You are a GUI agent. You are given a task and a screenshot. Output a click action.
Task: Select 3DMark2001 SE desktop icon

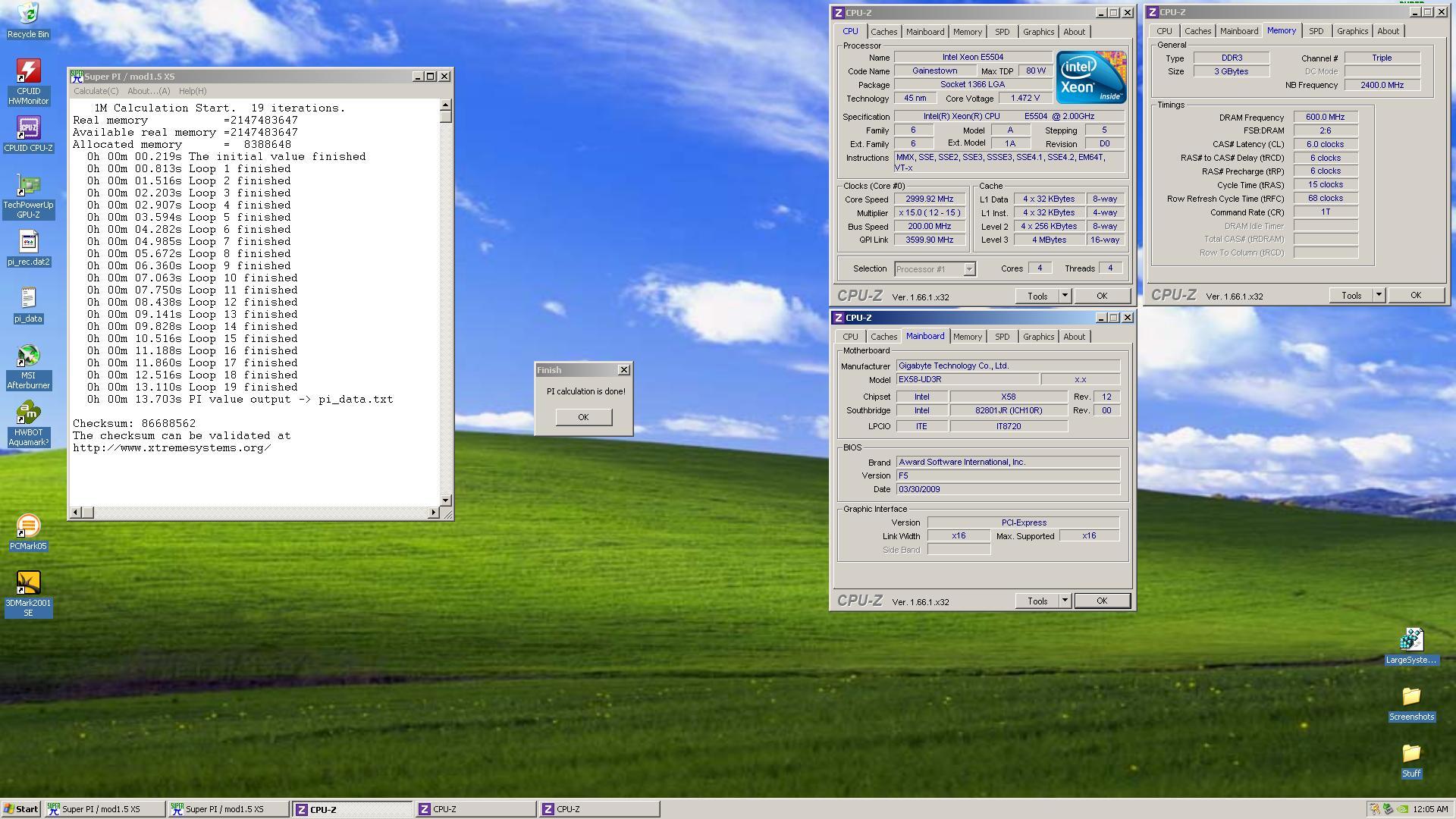28,595
